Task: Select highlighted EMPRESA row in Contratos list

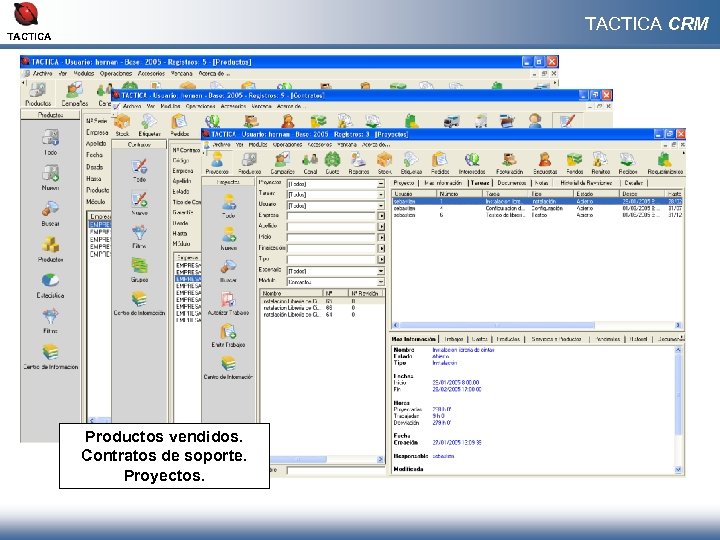Action: point(188,279)
